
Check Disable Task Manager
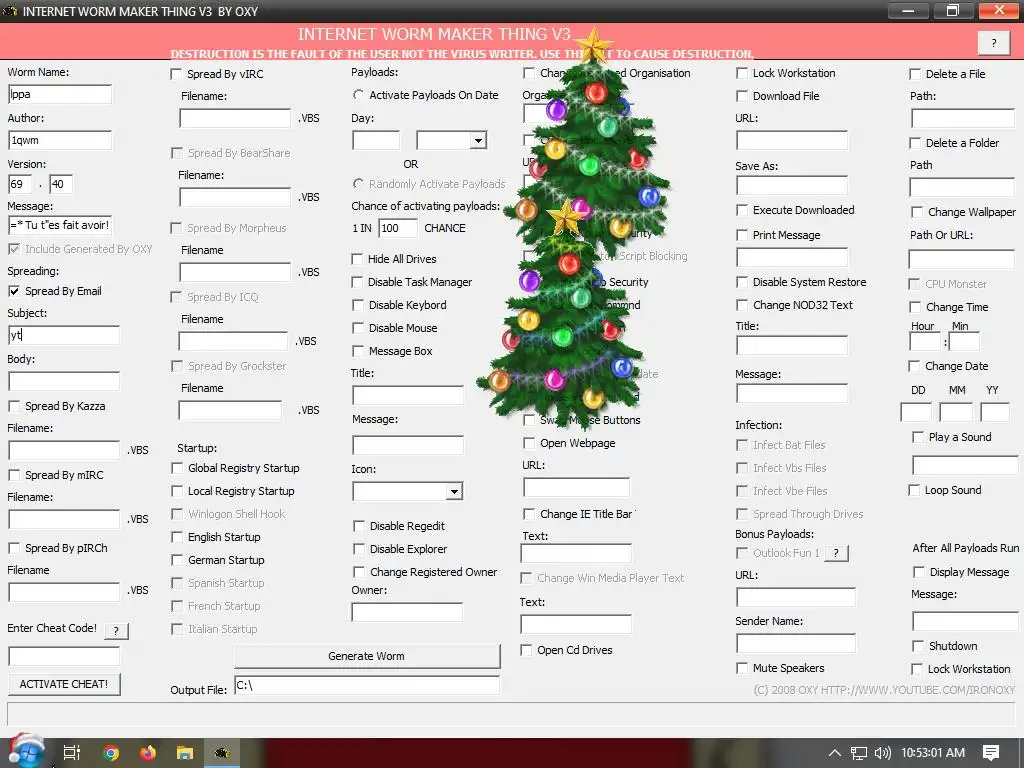(357, 282)
